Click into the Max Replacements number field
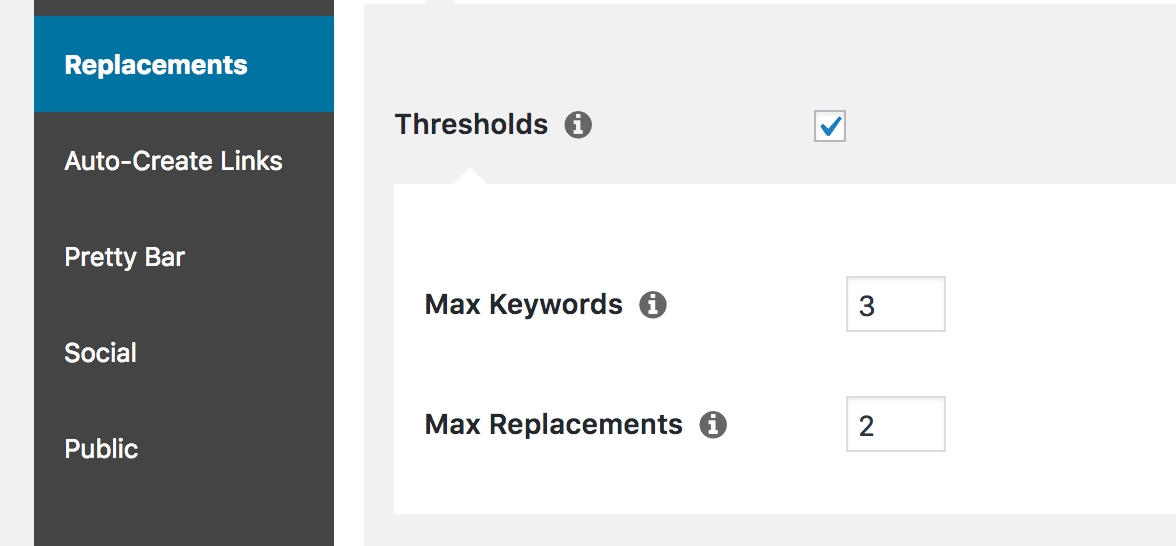 895,424
